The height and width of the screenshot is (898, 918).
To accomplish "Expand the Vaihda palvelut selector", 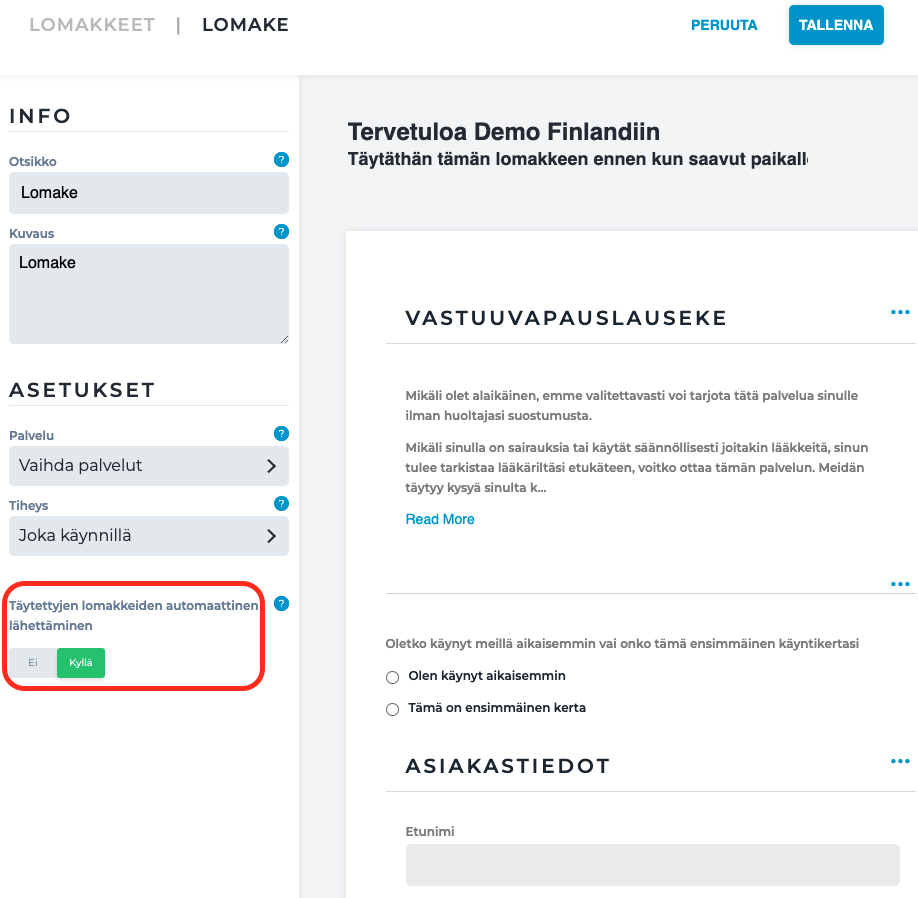I will (x=149, y=466).
